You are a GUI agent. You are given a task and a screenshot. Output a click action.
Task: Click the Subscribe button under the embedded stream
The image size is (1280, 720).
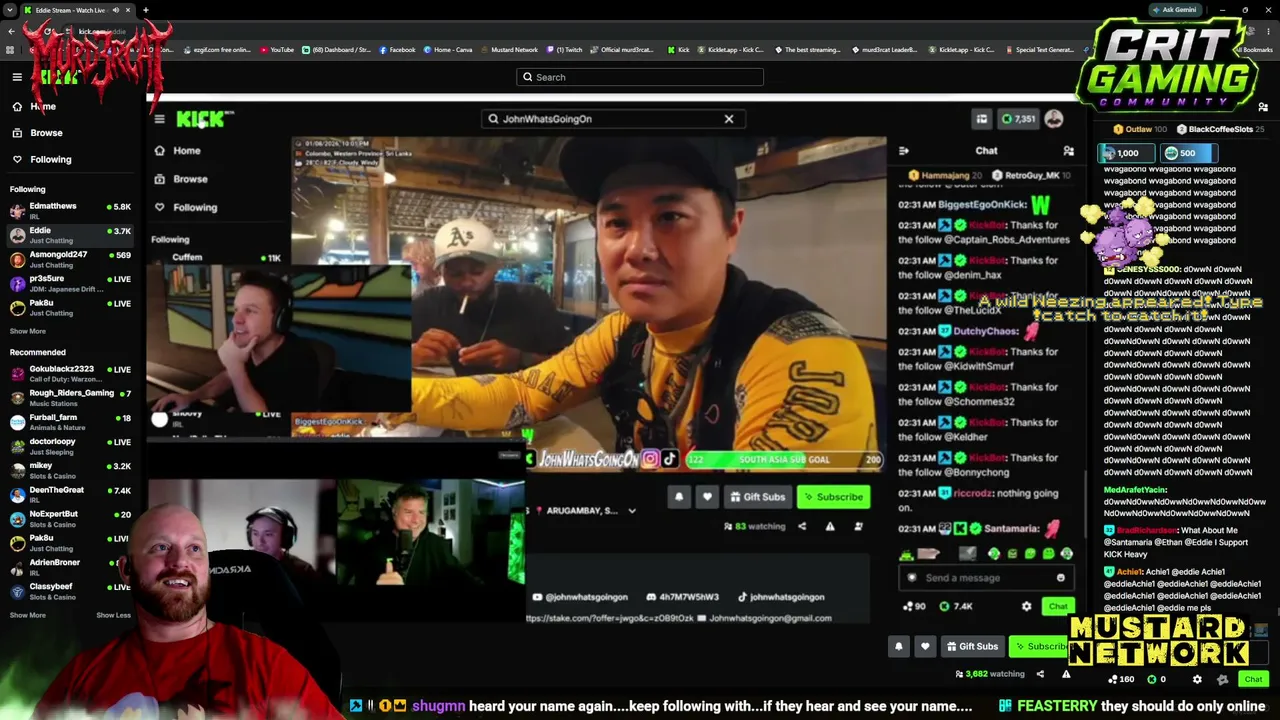tap(833, 497)
